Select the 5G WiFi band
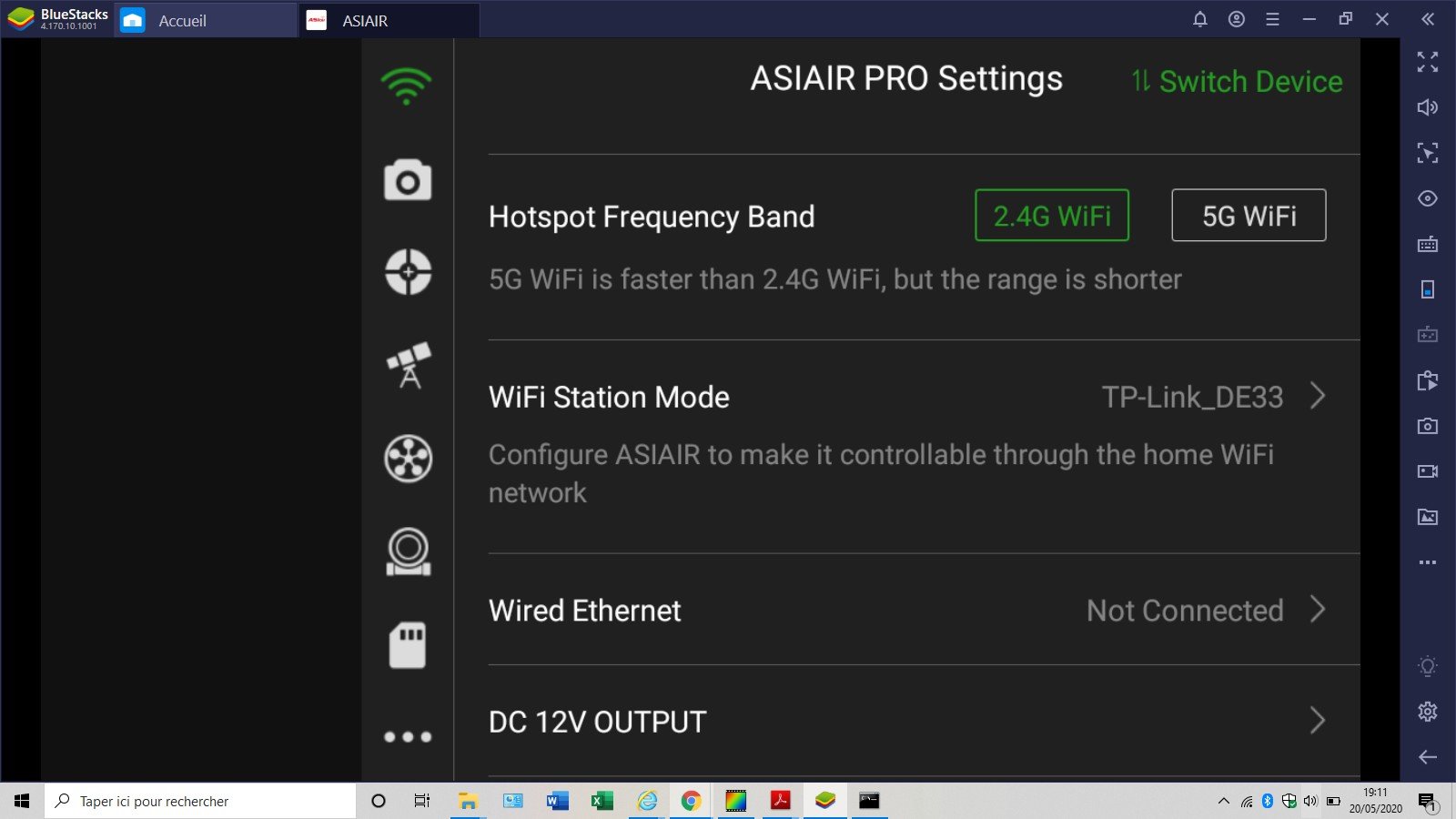The height and width of the screenshot is (819, 1456). click(1249, 216)
